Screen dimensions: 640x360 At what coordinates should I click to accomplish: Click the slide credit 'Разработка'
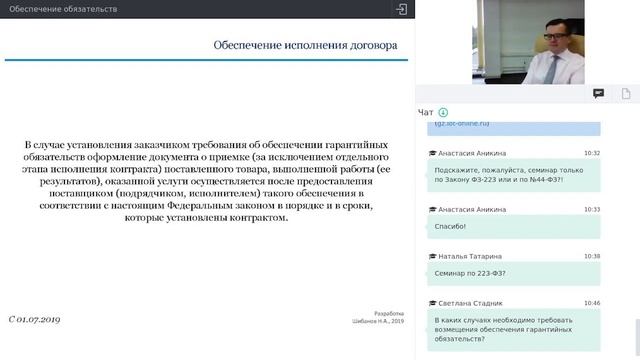(x=389, y=313)
